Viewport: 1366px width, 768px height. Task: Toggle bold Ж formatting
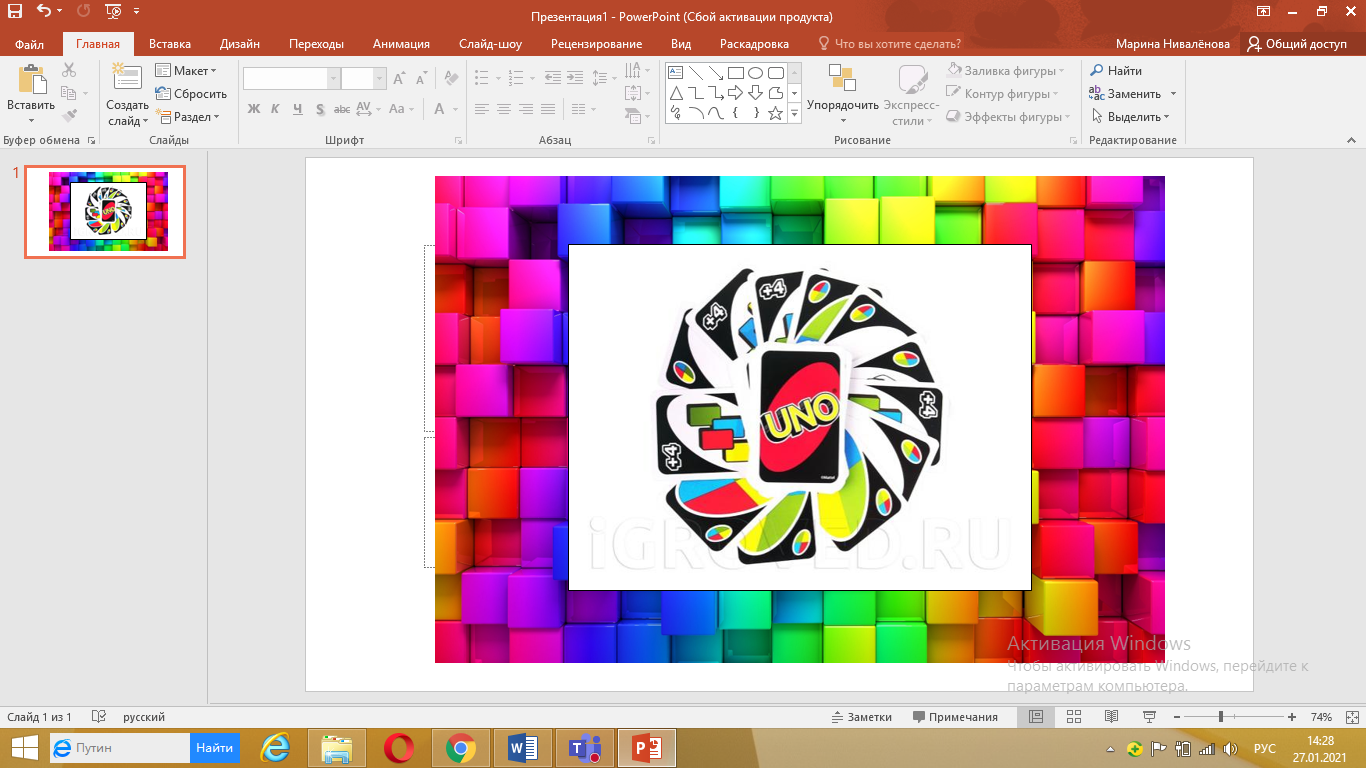(x=254, y=109)
